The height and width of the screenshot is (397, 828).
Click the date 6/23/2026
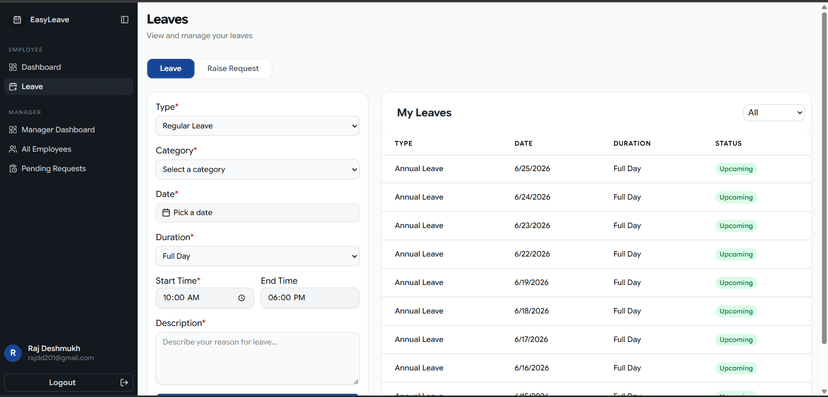(x=532, y=226)
